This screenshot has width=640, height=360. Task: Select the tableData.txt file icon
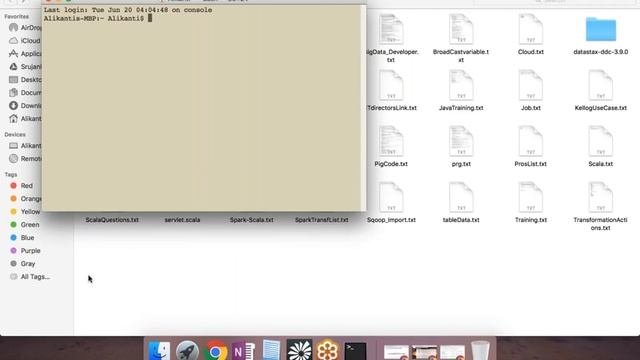point(461,197)
